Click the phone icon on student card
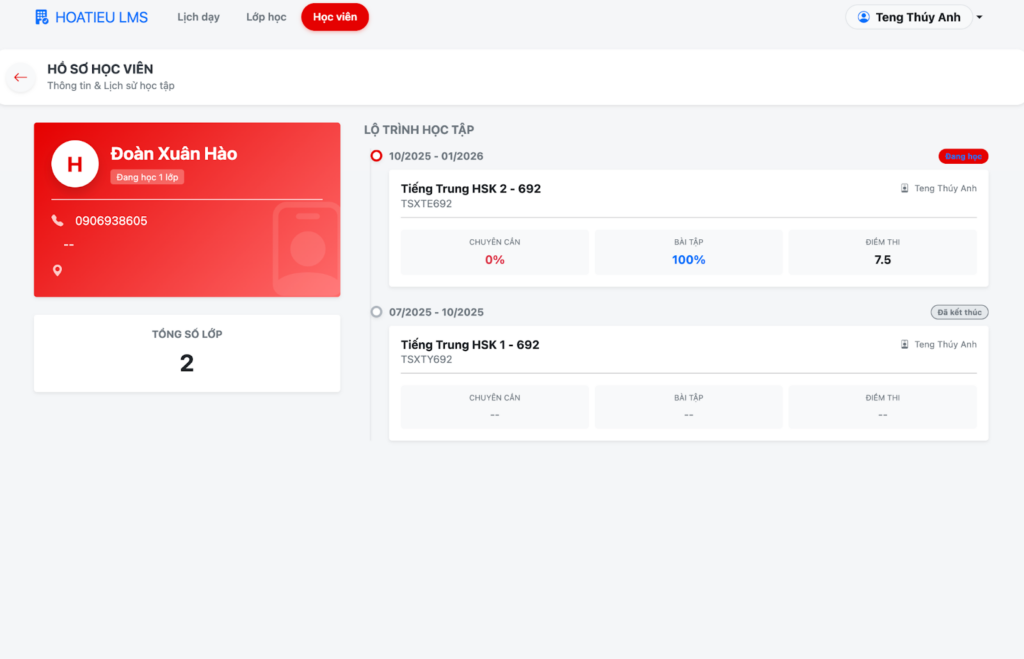The image size is (1024, 659). (x=57, y=220)
